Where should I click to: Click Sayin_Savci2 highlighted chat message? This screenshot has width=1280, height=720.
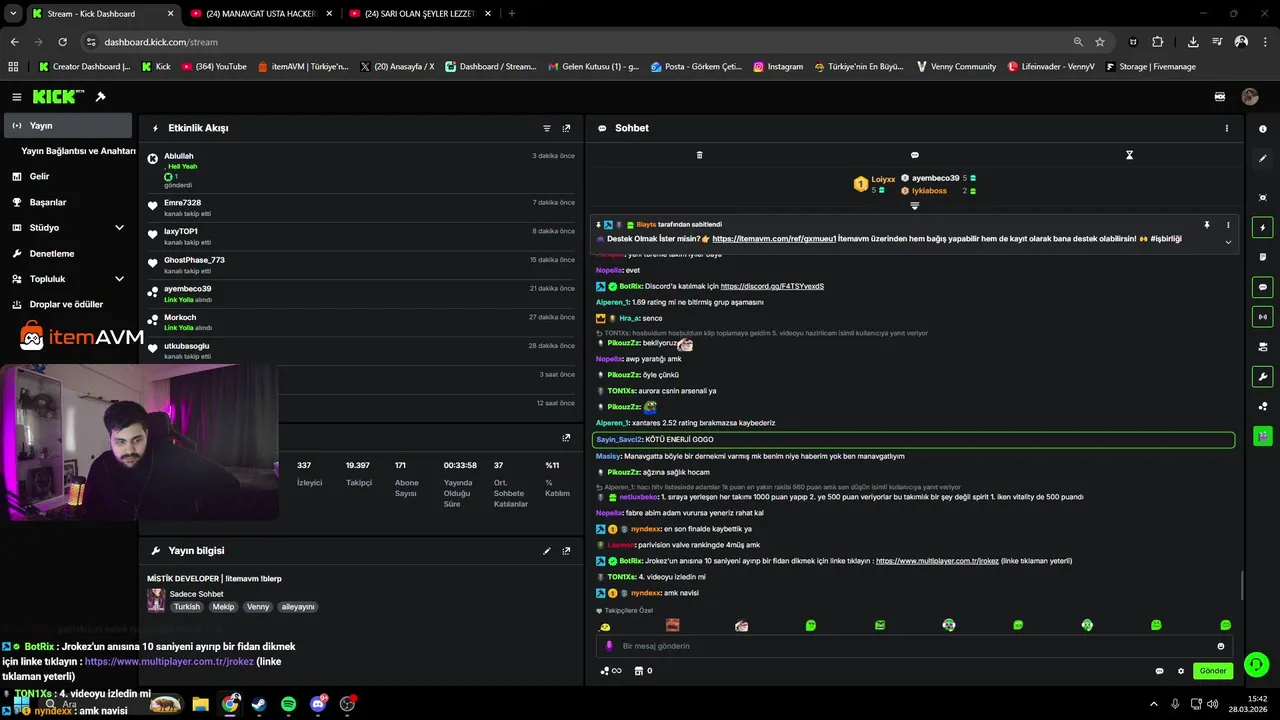click(x=914, y=439)
